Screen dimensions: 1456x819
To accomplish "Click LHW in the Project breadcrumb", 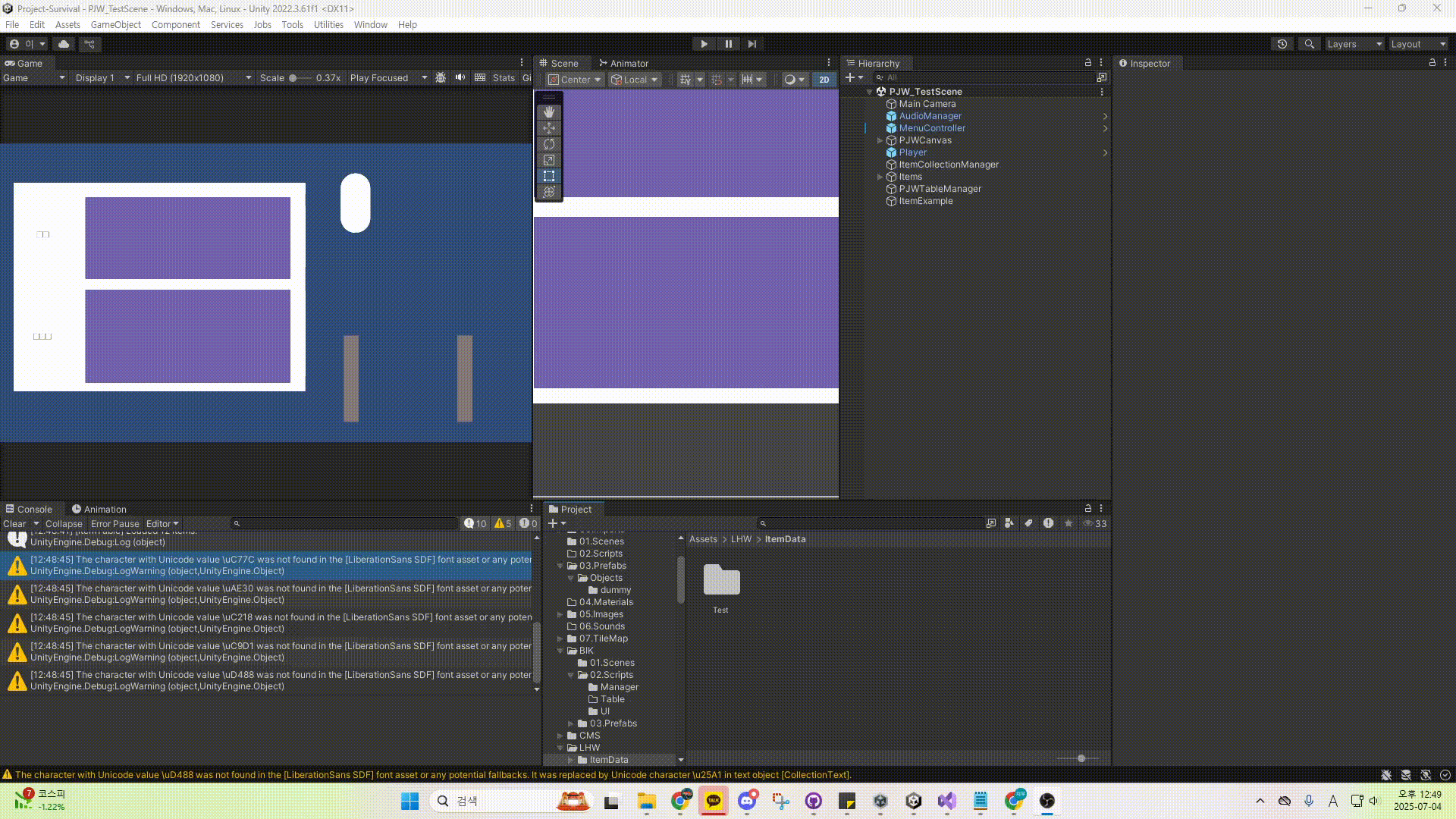I will tap(741, 539).
